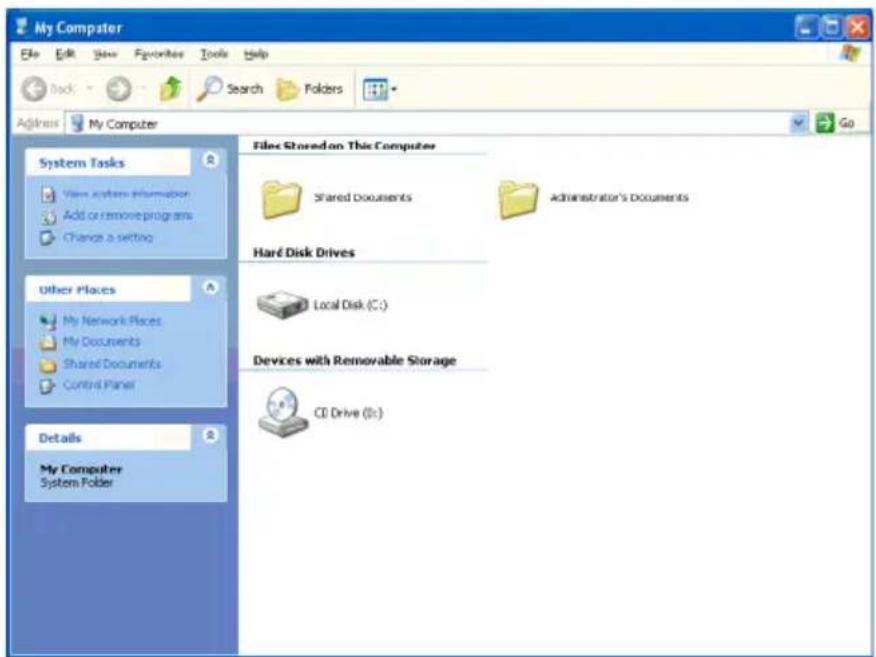Open the File menu
Screen dimensions: 876x657
click(x=30, y=54)
